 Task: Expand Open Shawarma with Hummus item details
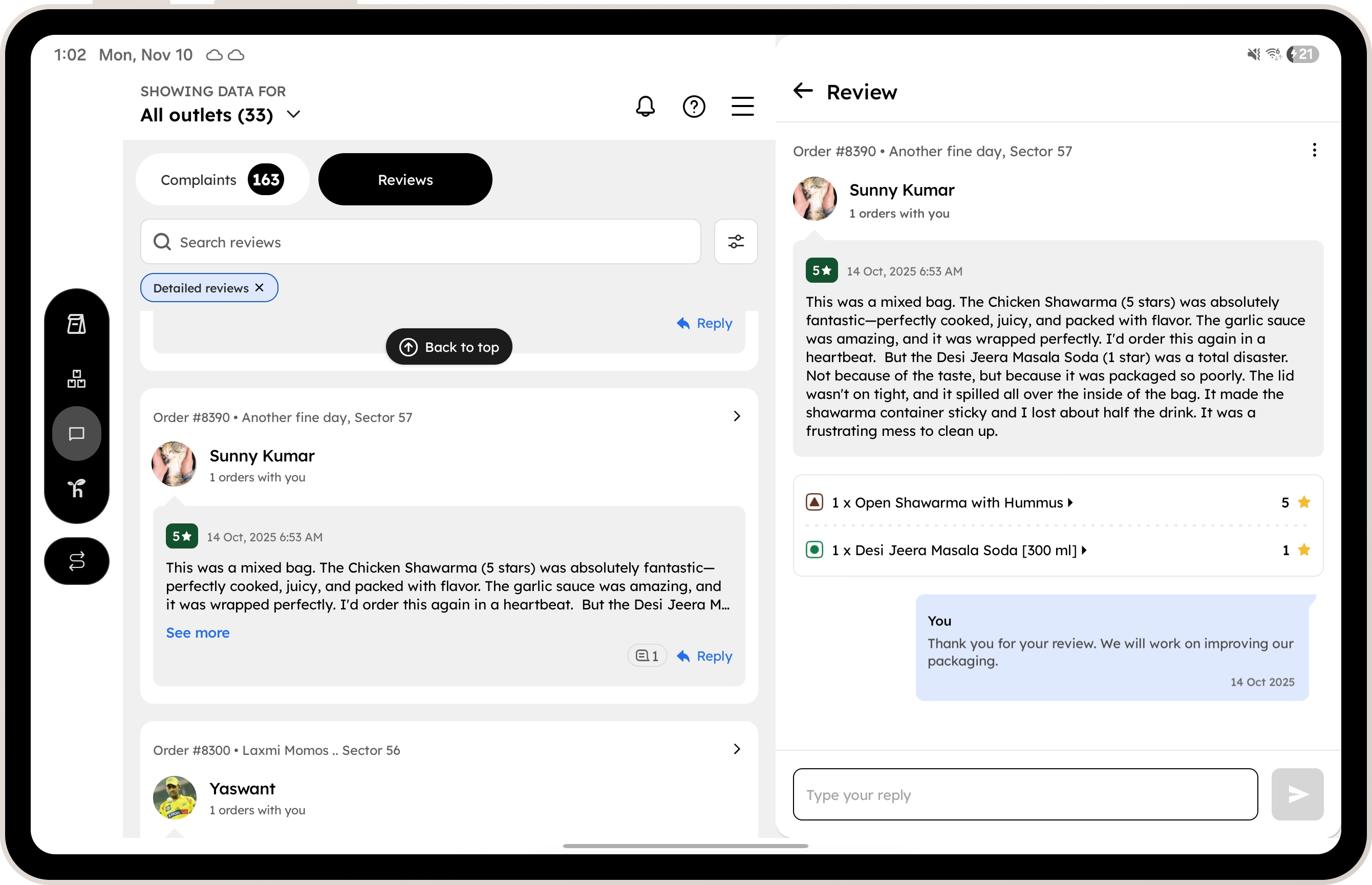point(1070,502)
